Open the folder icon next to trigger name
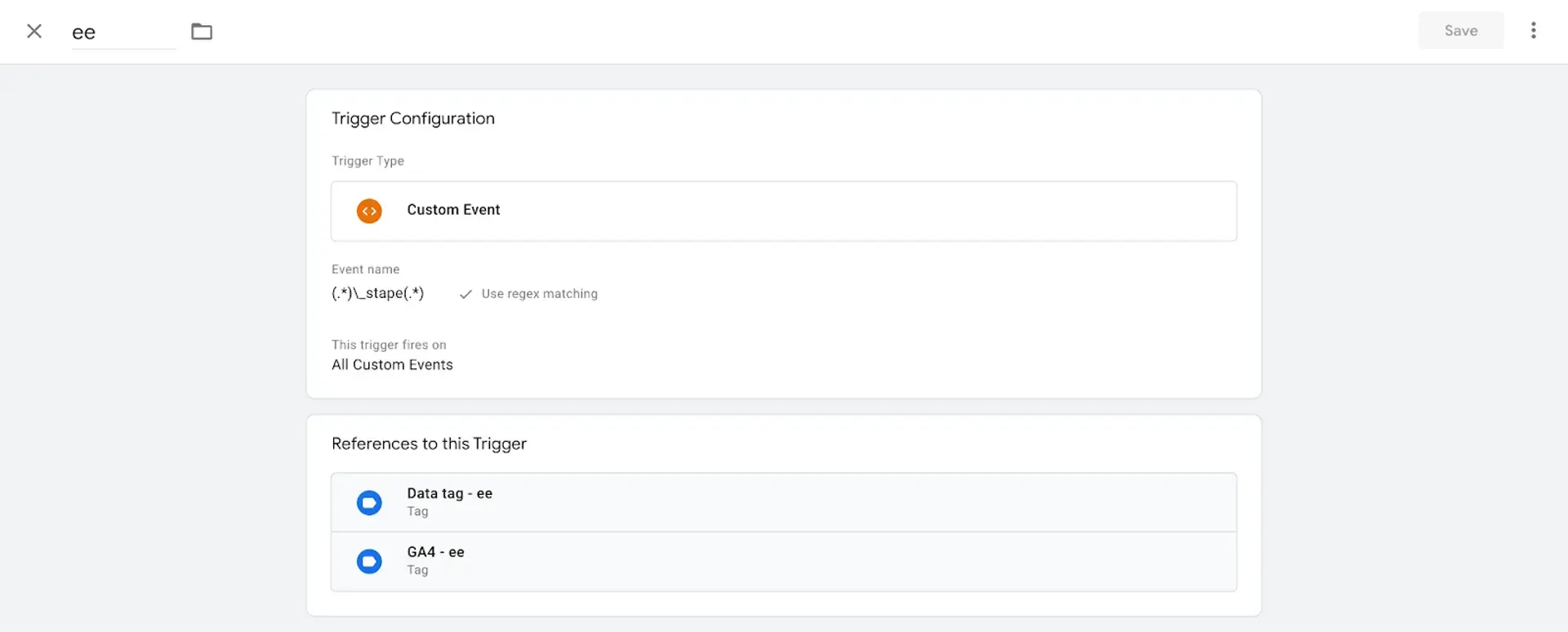This screenshot has height=632, width=1568. click(202, 31)
